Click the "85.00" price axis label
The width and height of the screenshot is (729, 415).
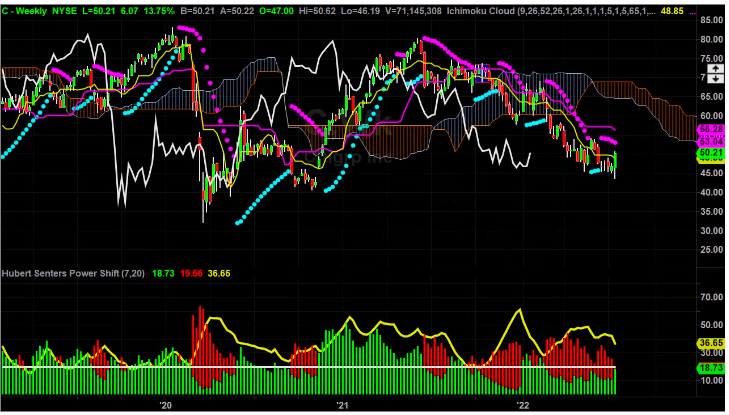[711, 20]
